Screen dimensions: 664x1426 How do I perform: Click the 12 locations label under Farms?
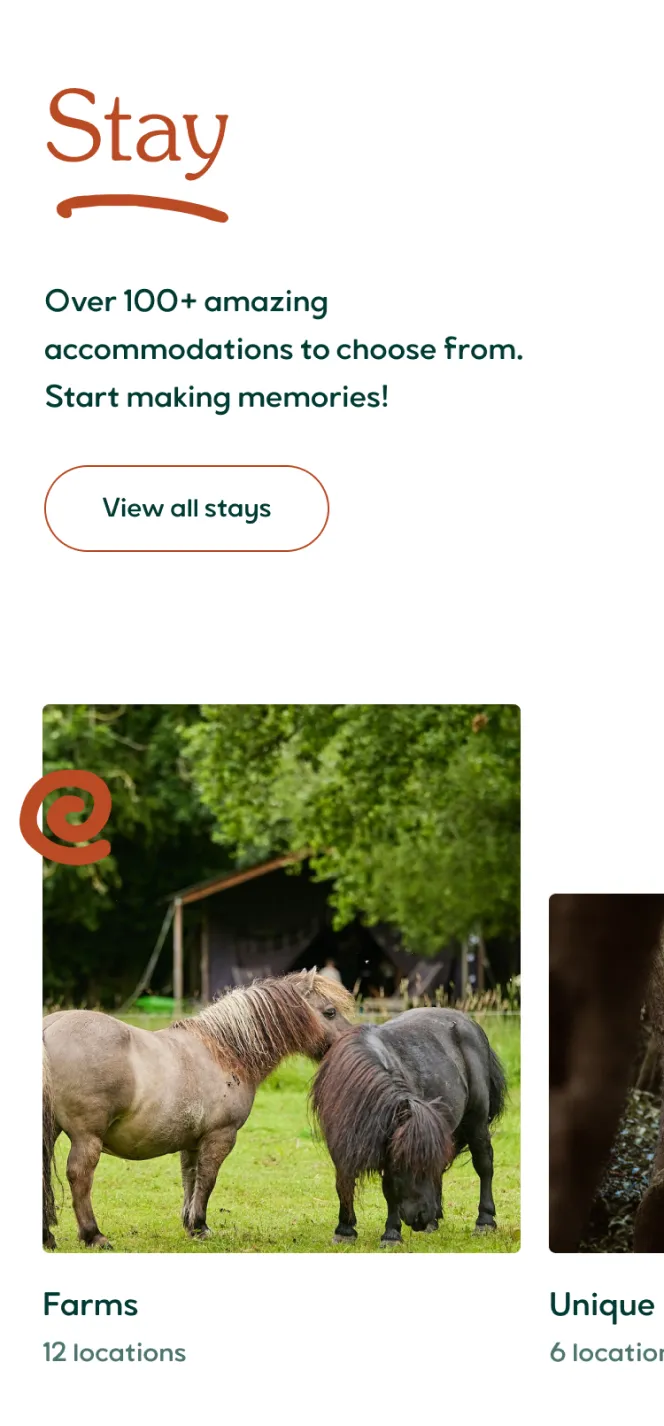point(114,1353)
